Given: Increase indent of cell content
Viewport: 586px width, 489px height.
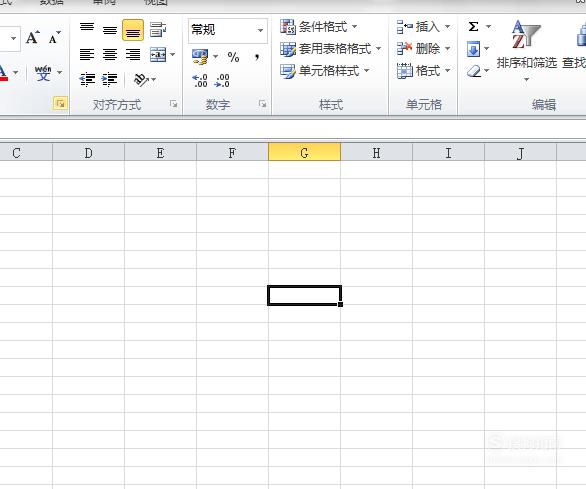Looking at the screenshot, I should click(x=110, y=80).
